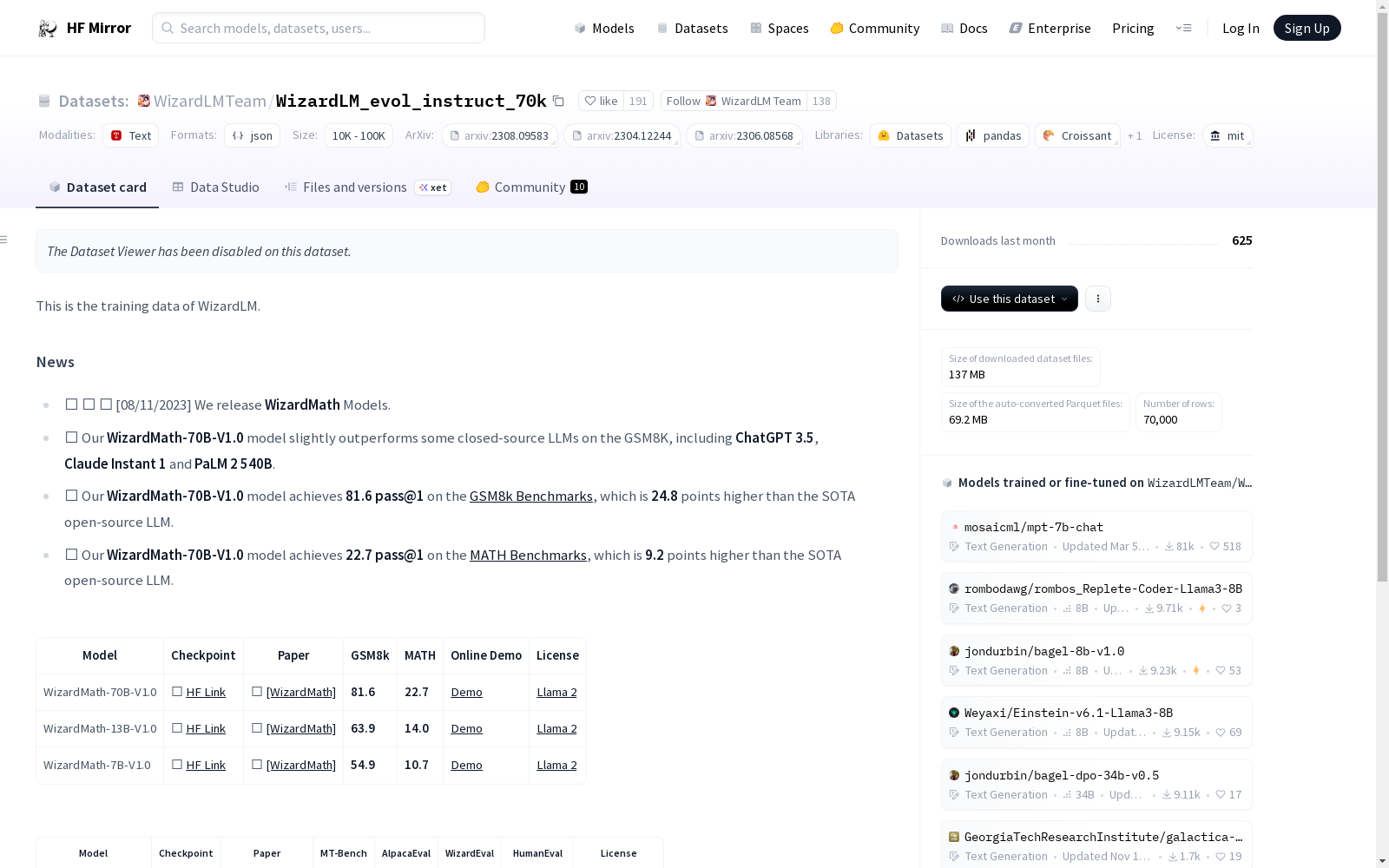Open the Community navigation item
This screenshot has height=868, width=1389.
(874, 28)
